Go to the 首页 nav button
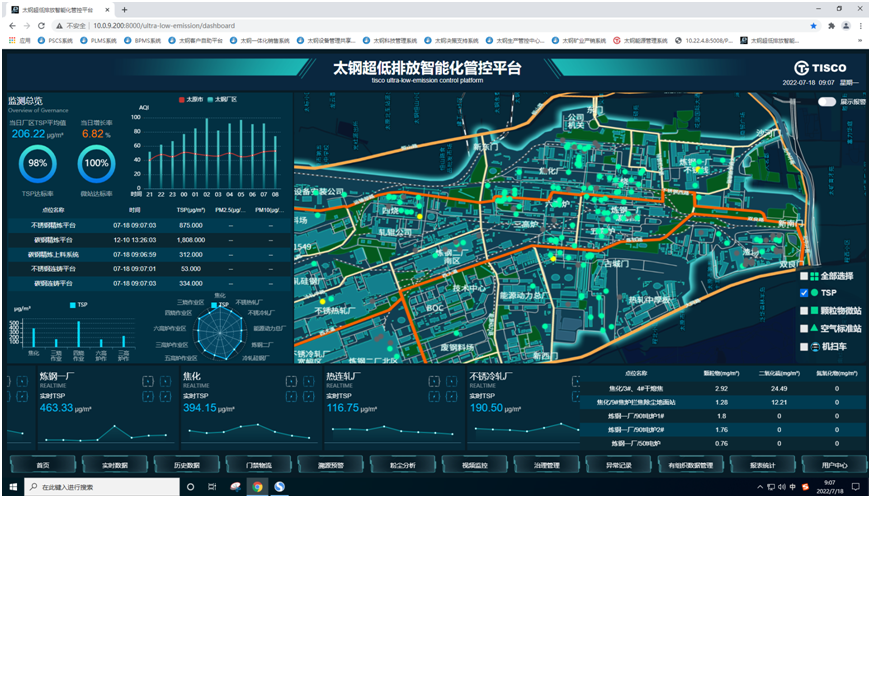871x695 pixels. pos(43,464)
